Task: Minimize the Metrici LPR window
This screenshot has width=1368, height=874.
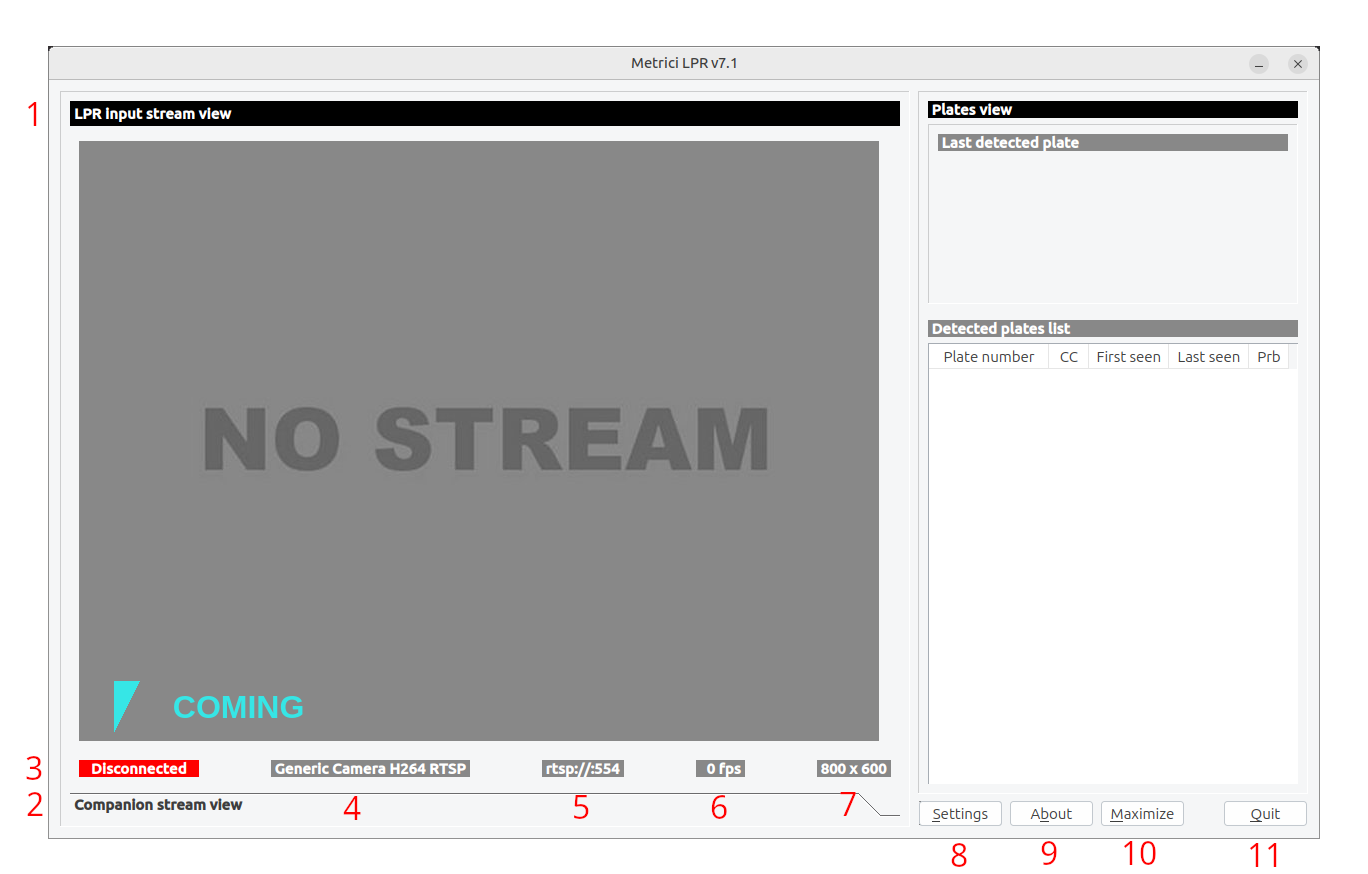Action: (x=1260, y=64)
